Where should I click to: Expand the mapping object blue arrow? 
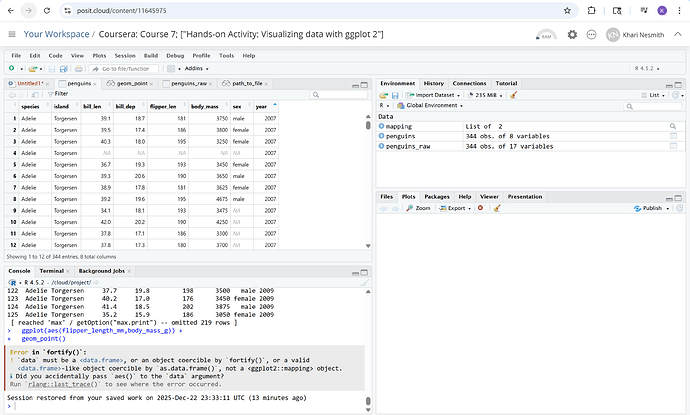pyautogui.click(x=381, y=126)
